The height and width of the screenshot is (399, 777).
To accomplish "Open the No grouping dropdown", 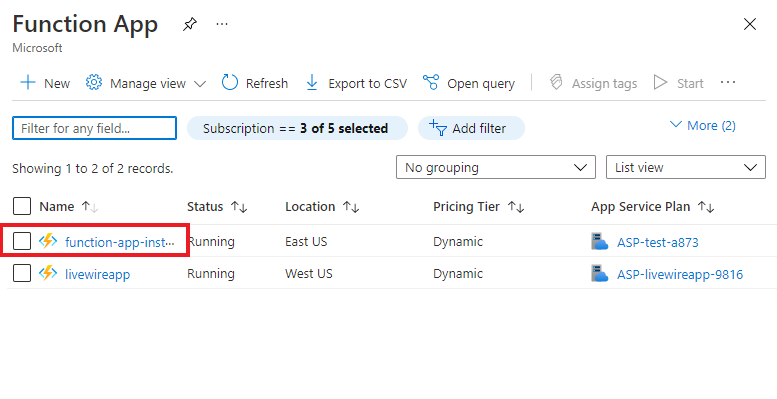I will [x=496, y=168].
